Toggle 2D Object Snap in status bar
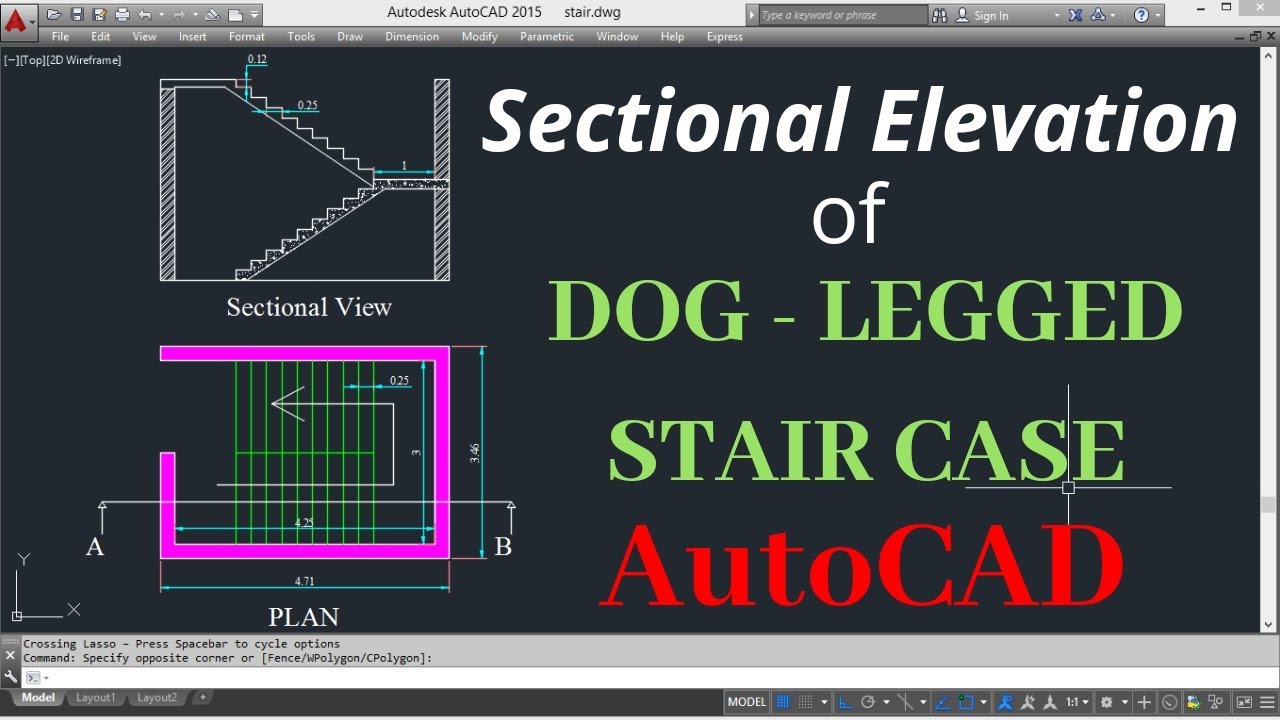 tap(966, 702)
